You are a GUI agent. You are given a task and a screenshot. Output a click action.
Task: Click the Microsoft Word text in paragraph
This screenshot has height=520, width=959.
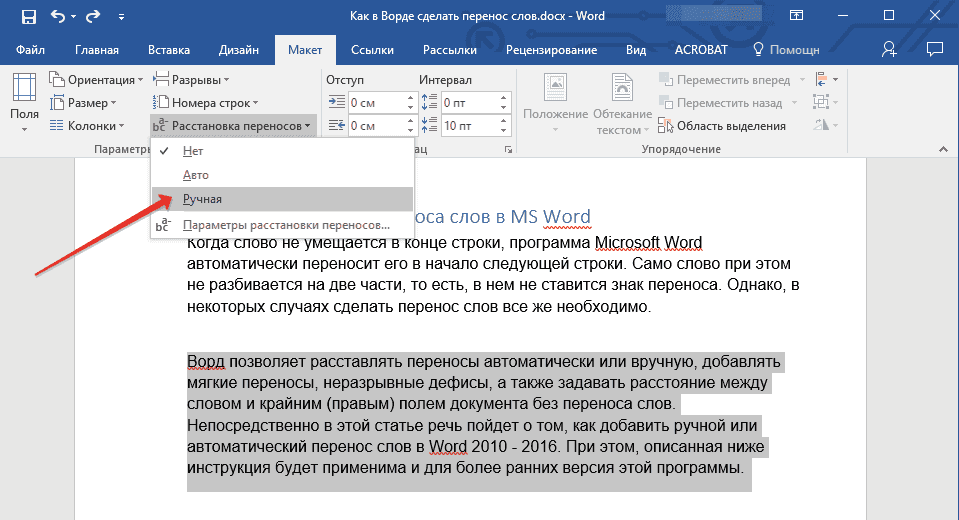point(648,243)
